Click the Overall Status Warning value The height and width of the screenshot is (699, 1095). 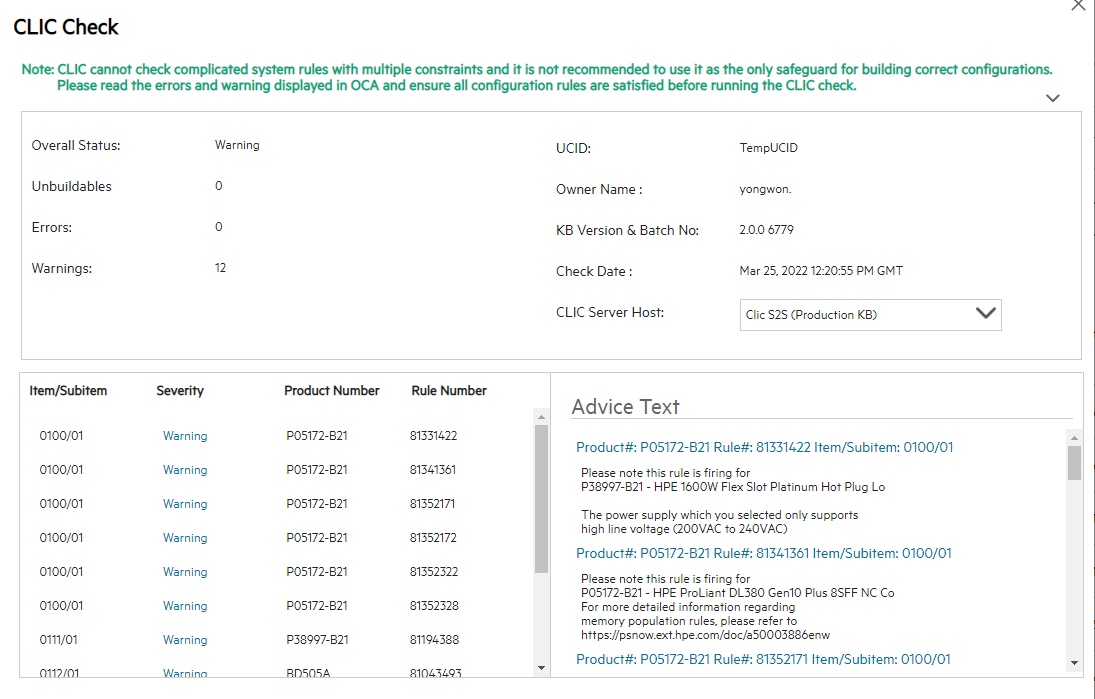point(237,145)
